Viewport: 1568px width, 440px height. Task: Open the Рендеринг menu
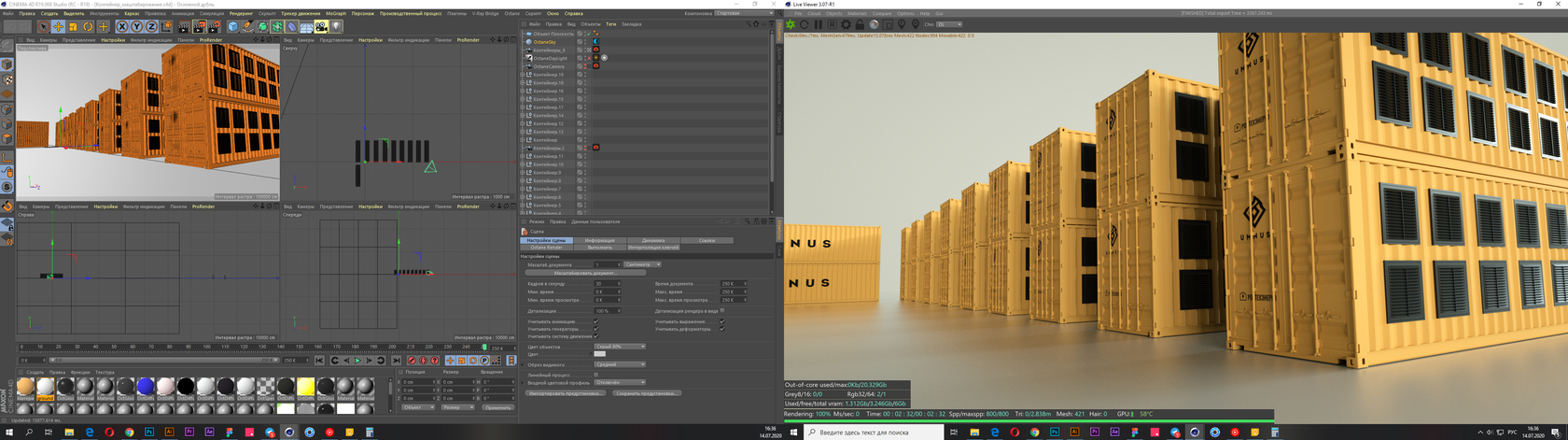click(241, 14)
